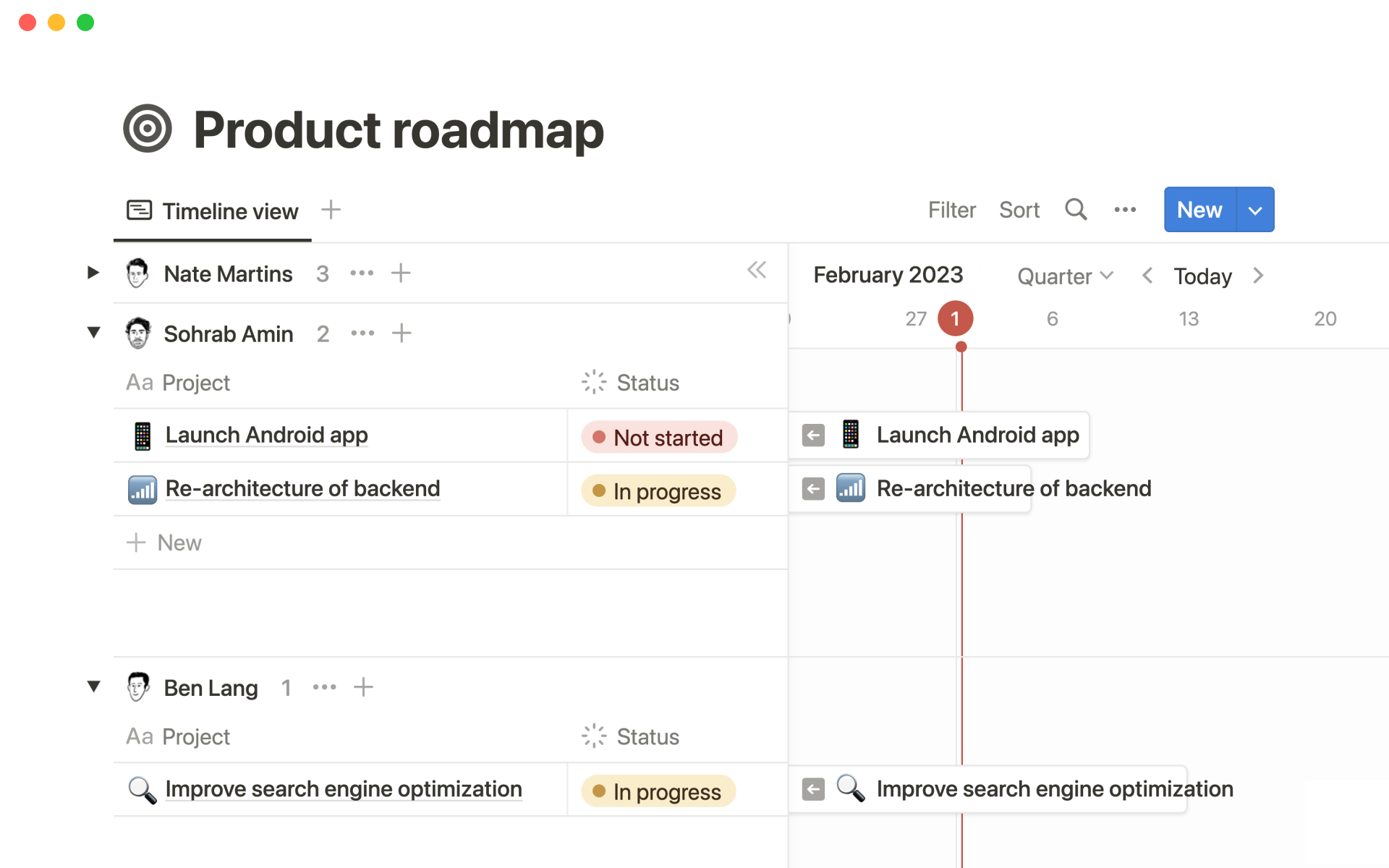
Task: Open the Sort menu
Action: coord(1019,210)
